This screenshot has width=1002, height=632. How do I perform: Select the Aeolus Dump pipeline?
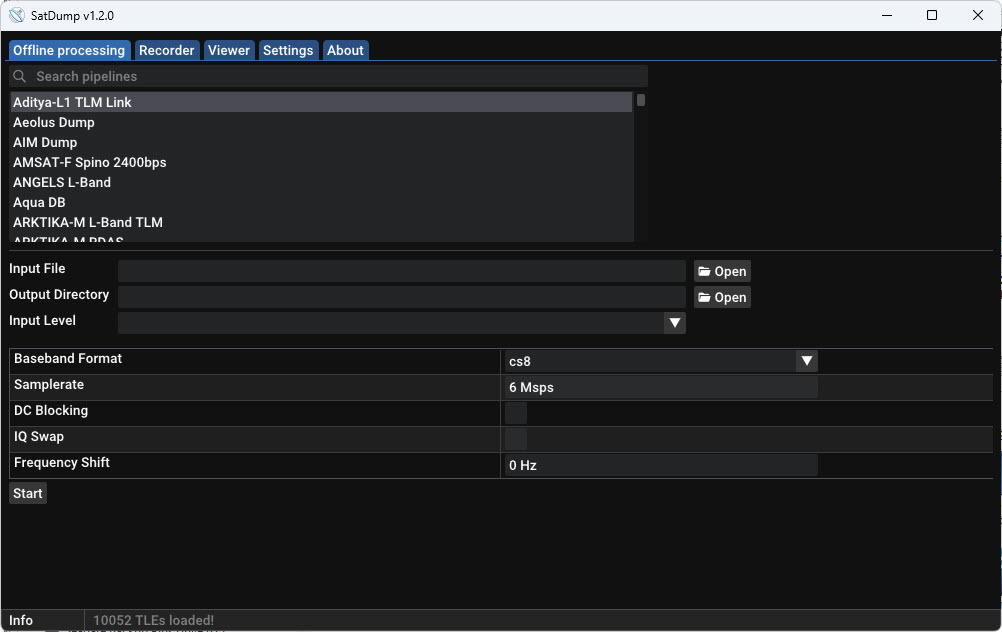click(x=54, y=122)
